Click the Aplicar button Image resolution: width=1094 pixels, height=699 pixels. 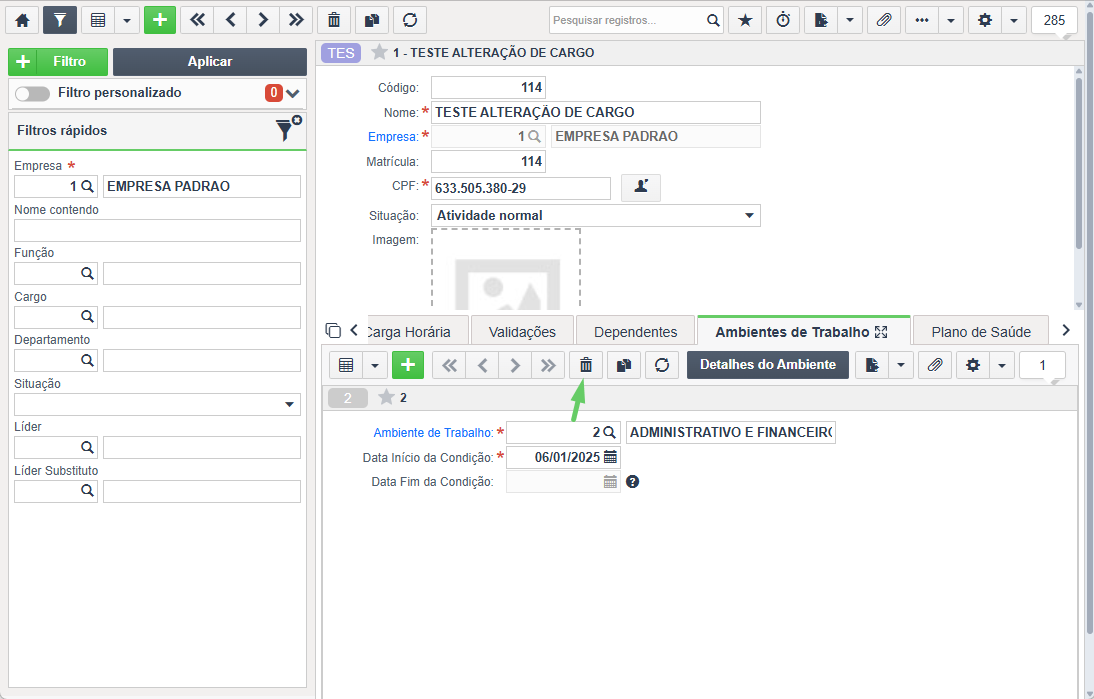210,61
